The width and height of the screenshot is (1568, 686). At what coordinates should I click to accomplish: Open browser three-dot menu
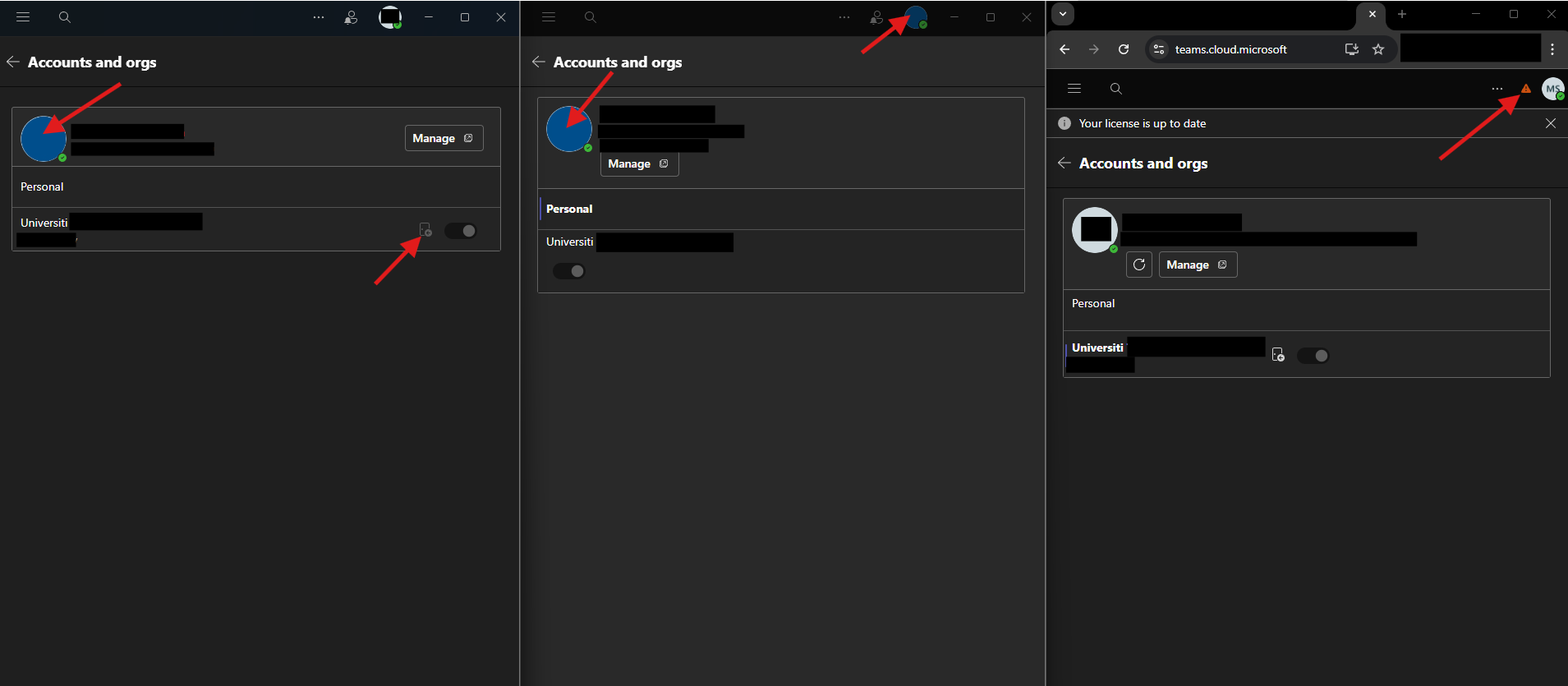tap(1552, 49)
